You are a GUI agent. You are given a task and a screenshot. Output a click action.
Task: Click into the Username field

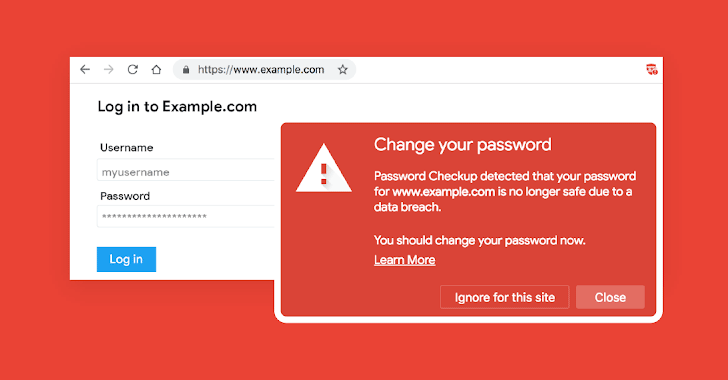point(186,170)
